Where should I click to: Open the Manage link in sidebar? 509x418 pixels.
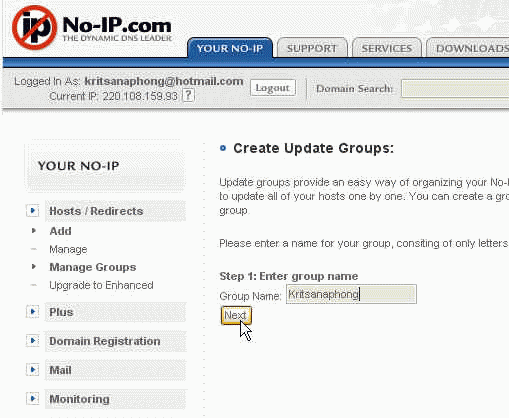pos(68,249)
